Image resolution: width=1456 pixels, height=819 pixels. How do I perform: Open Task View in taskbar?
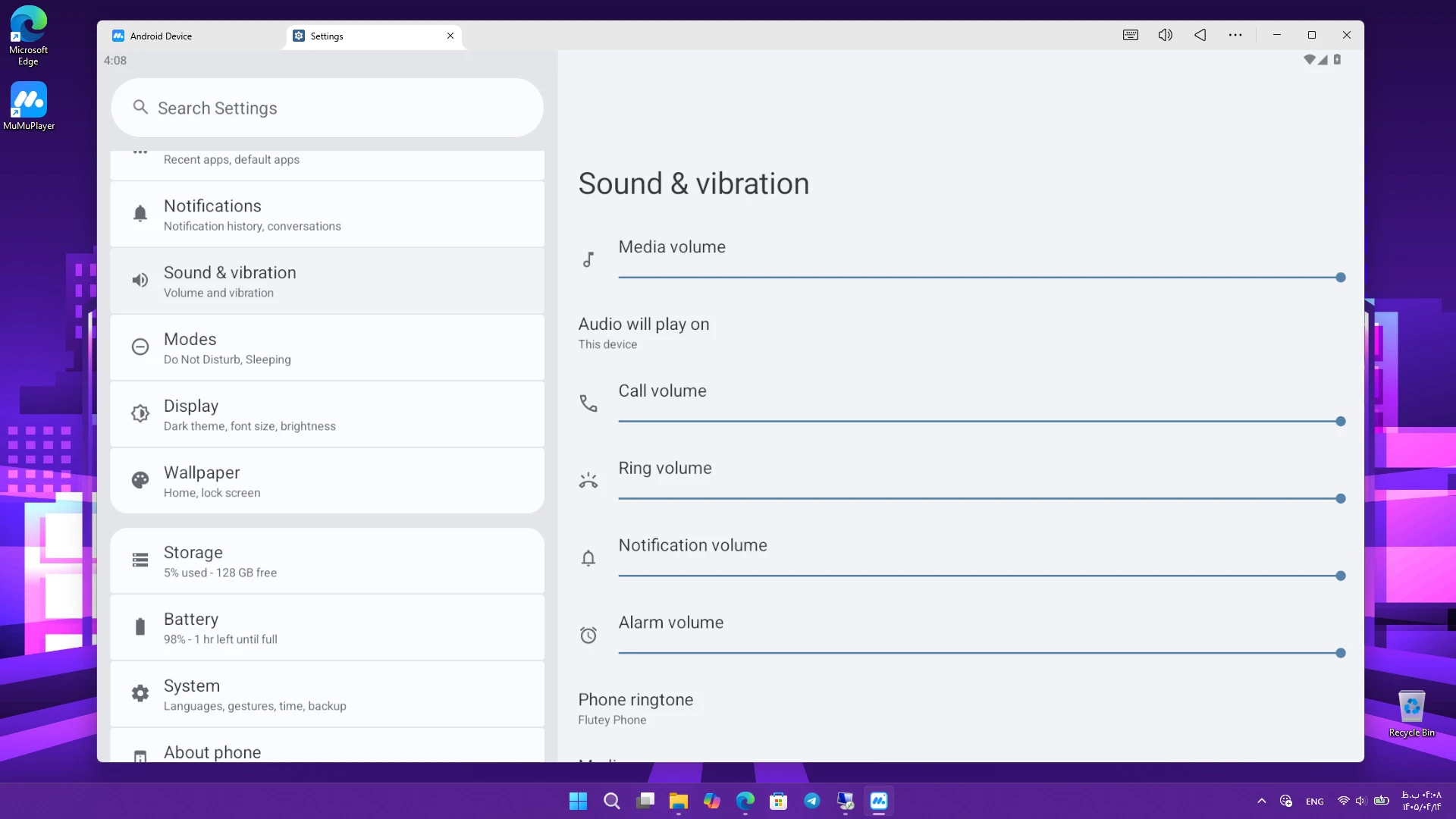(x=645, y=801)
